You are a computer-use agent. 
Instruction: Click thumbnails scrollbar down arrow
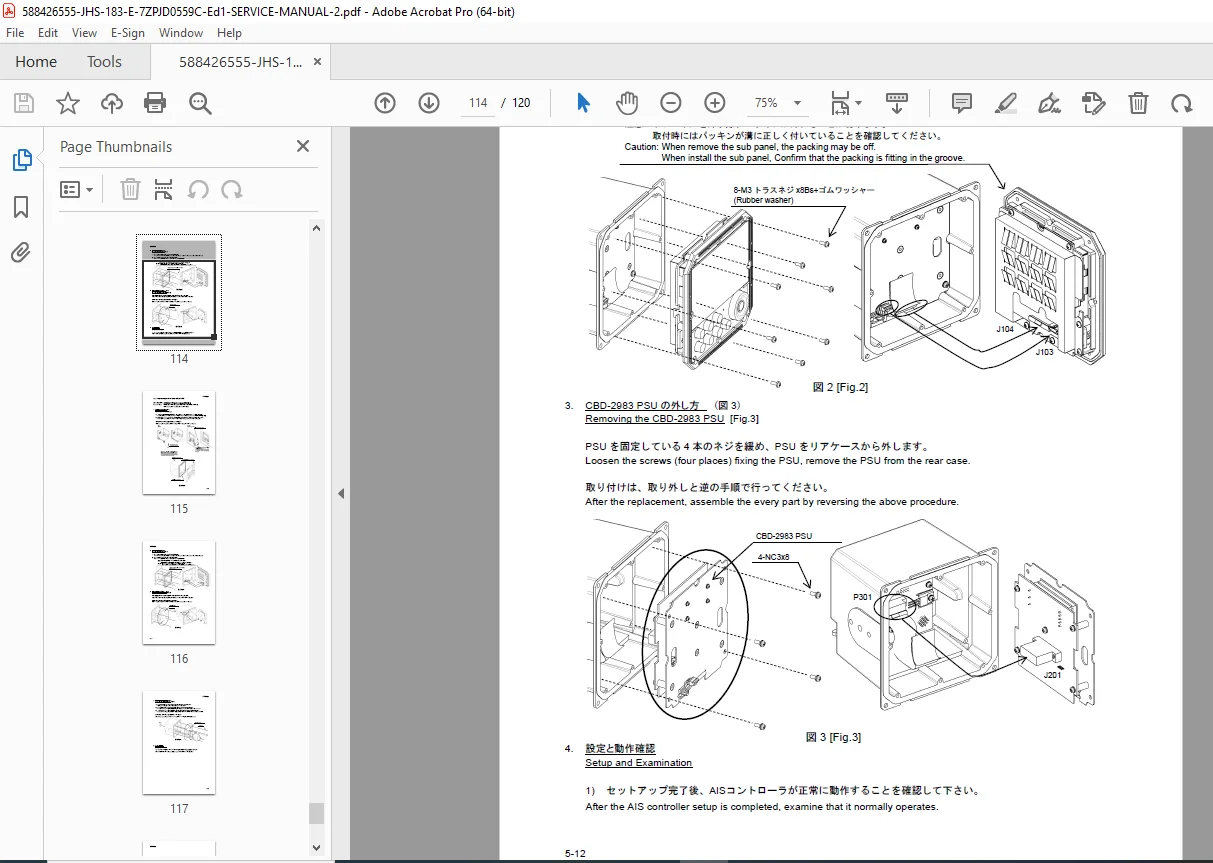(x=316, y=848)
